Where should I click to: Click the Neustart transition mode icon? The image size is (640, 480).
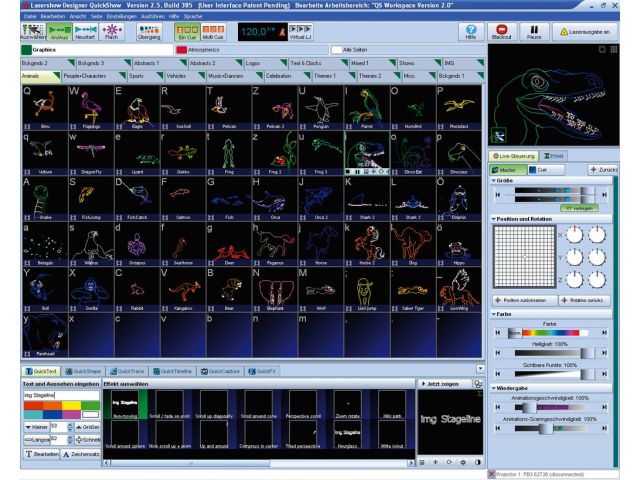point(85,32)
